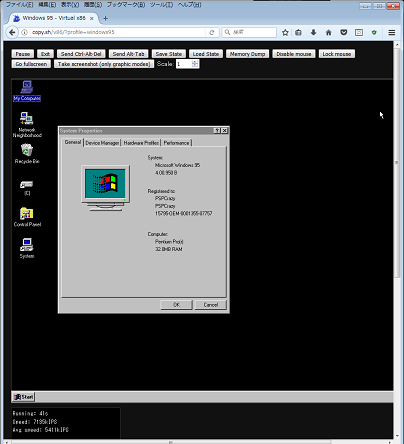Open the hamburger menu in Firefox

point(392,32)
